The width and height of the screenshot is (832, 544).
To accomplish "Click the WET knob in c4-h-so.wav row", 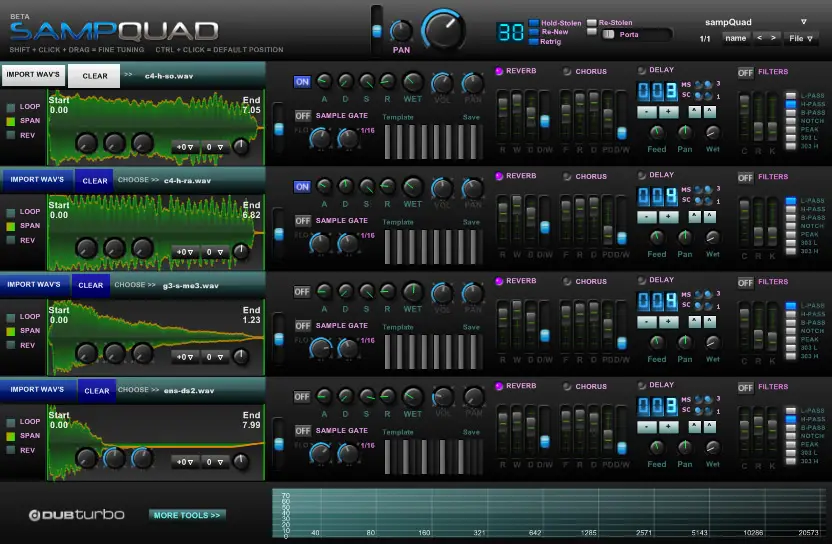I will 412,82.
